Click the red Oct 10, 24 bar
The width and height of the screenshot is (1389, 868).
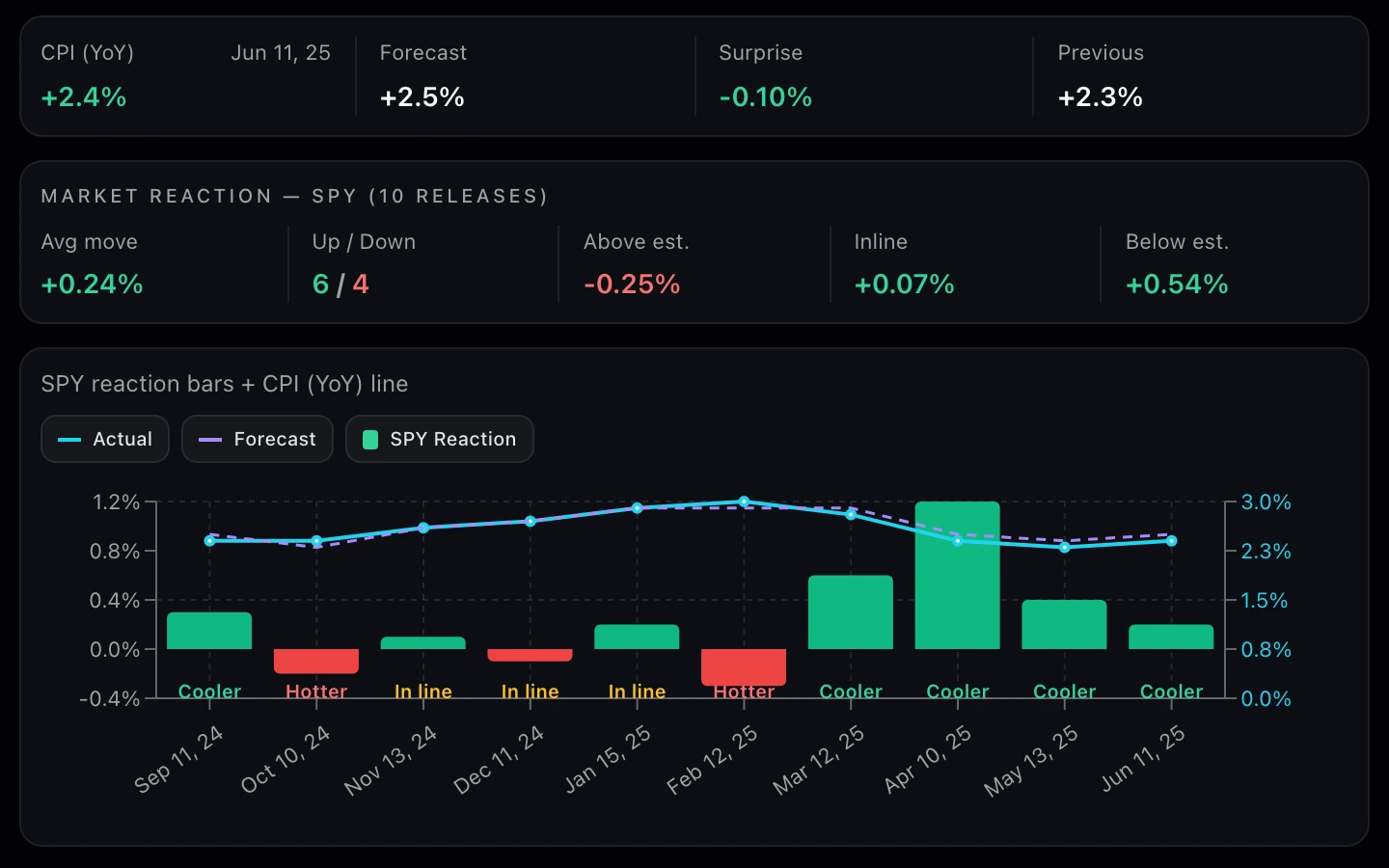click(x=316, y=661)
